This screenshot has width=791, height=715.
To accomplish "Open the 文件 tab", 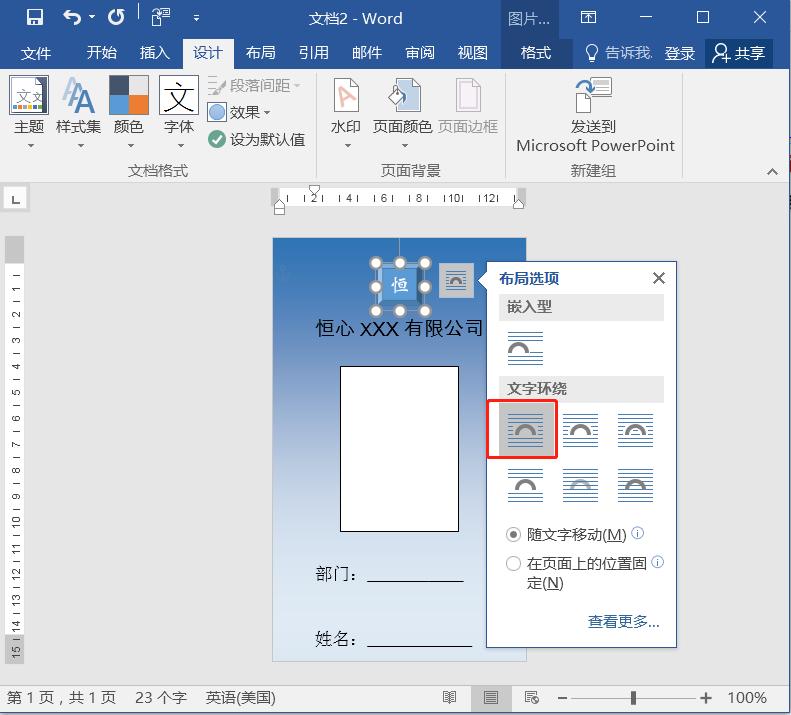I will pyautogui.click(x=36, y=53).
